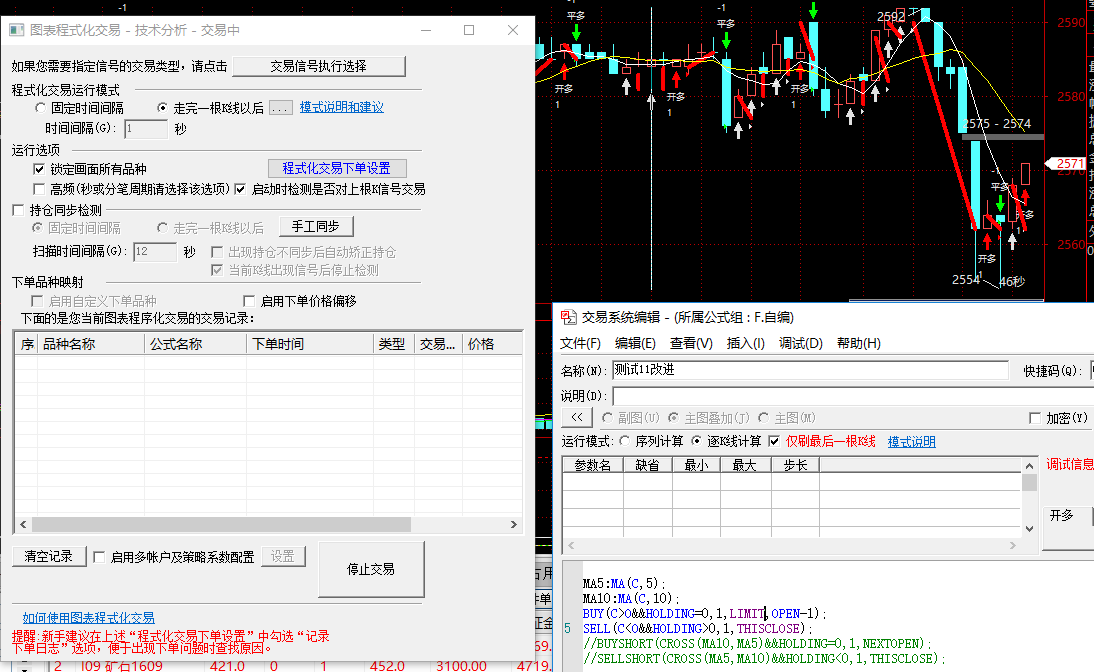Image resolution: width=1094 pixels, height=672 pixels.
Task: Click the '...' button beside 走完一根K线以后
Action: (x=281, y=107)
